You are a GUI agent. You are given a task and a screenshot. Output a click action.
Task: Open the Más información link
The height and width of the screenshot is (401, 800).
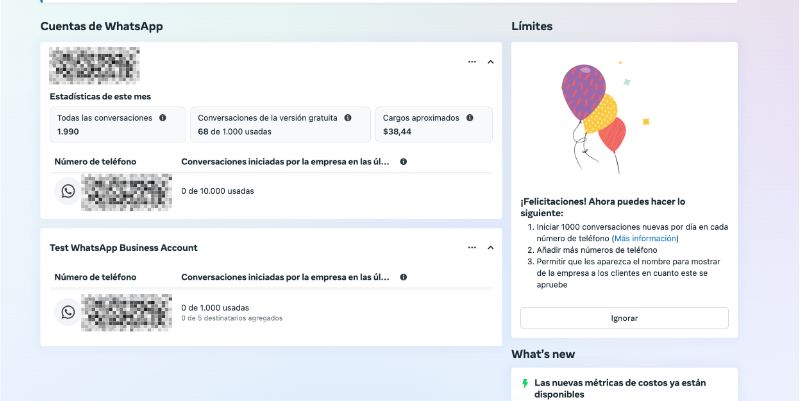click(647, 239)
